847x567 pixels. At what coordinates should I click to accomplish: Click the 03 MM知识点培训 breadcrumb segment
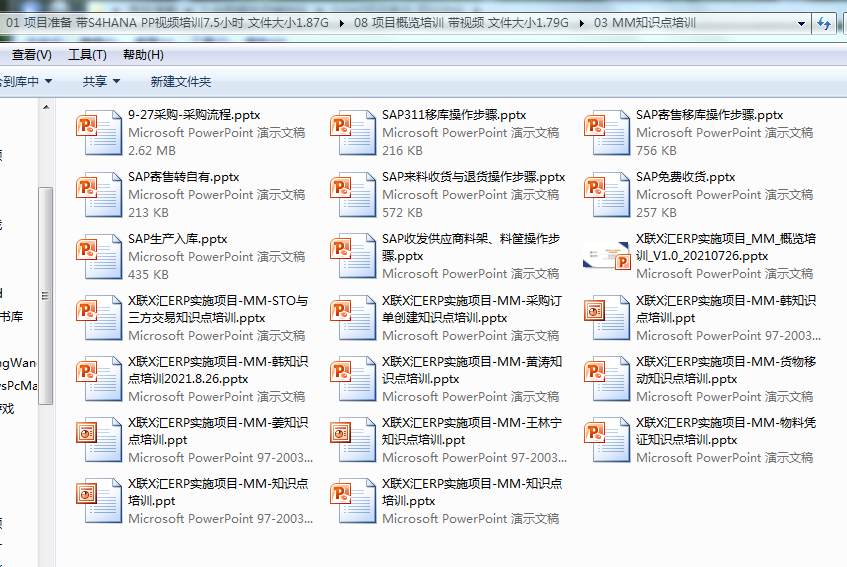point(645,23)
